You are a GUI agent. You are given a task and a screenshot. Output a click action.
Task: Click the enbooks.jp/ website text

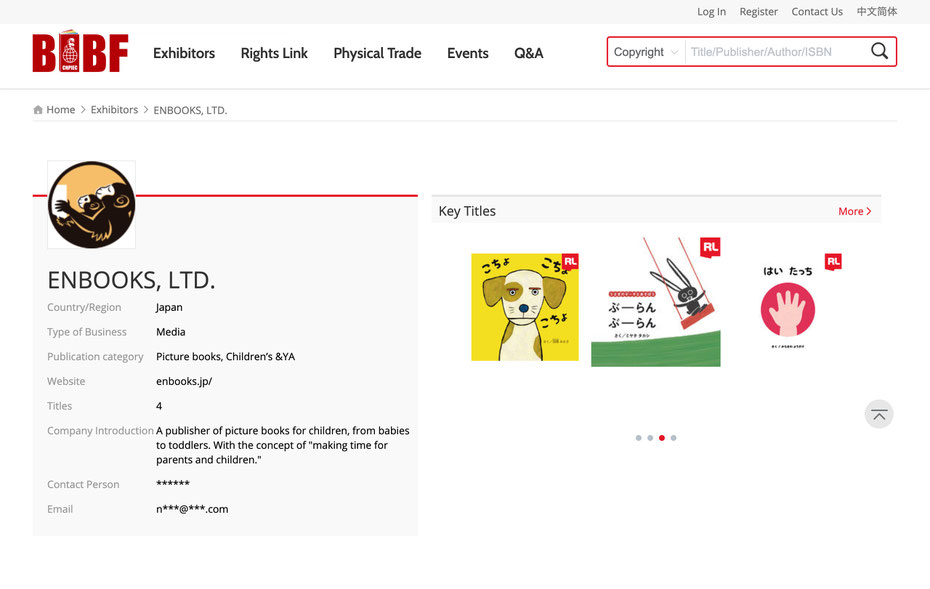coord(184,381)
